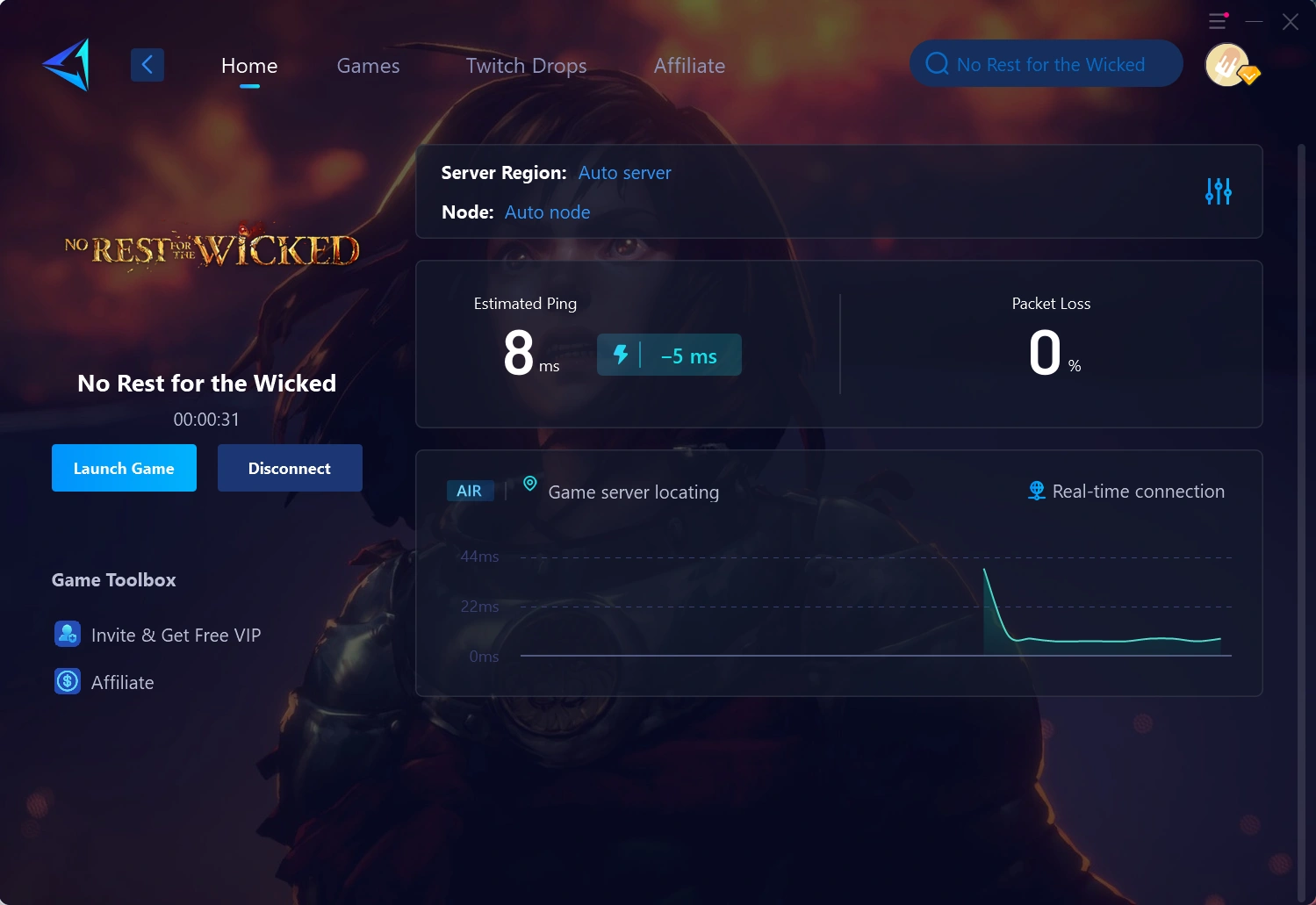This screenshot has height=905, width=1316.
Task: Open the hamburger menu at top right
Action: (x=1217, y=20)
